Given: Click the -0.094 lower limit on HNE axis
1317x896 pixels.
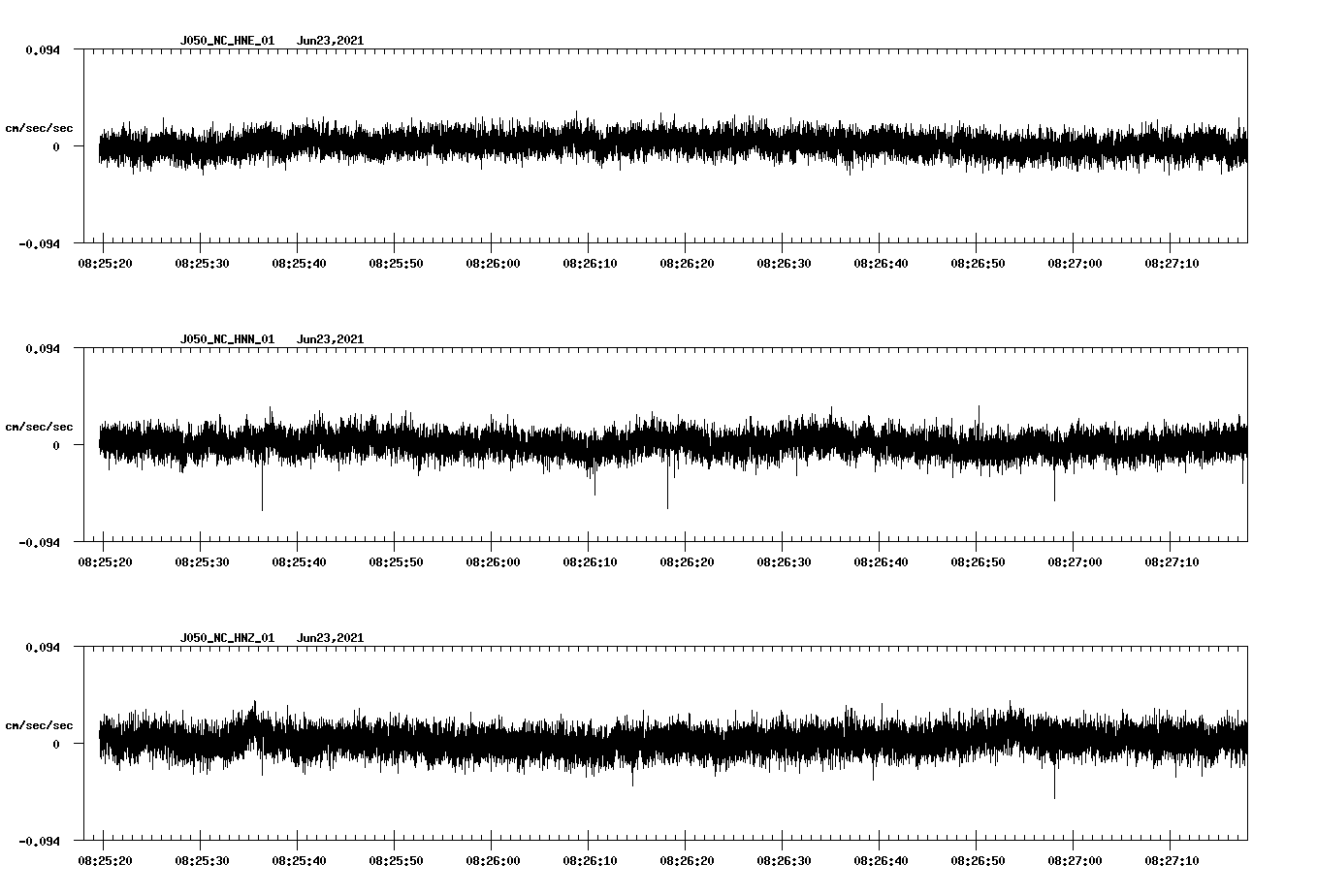Looking at the screenshot, I should pyautogui.click(x=39, y=243).
